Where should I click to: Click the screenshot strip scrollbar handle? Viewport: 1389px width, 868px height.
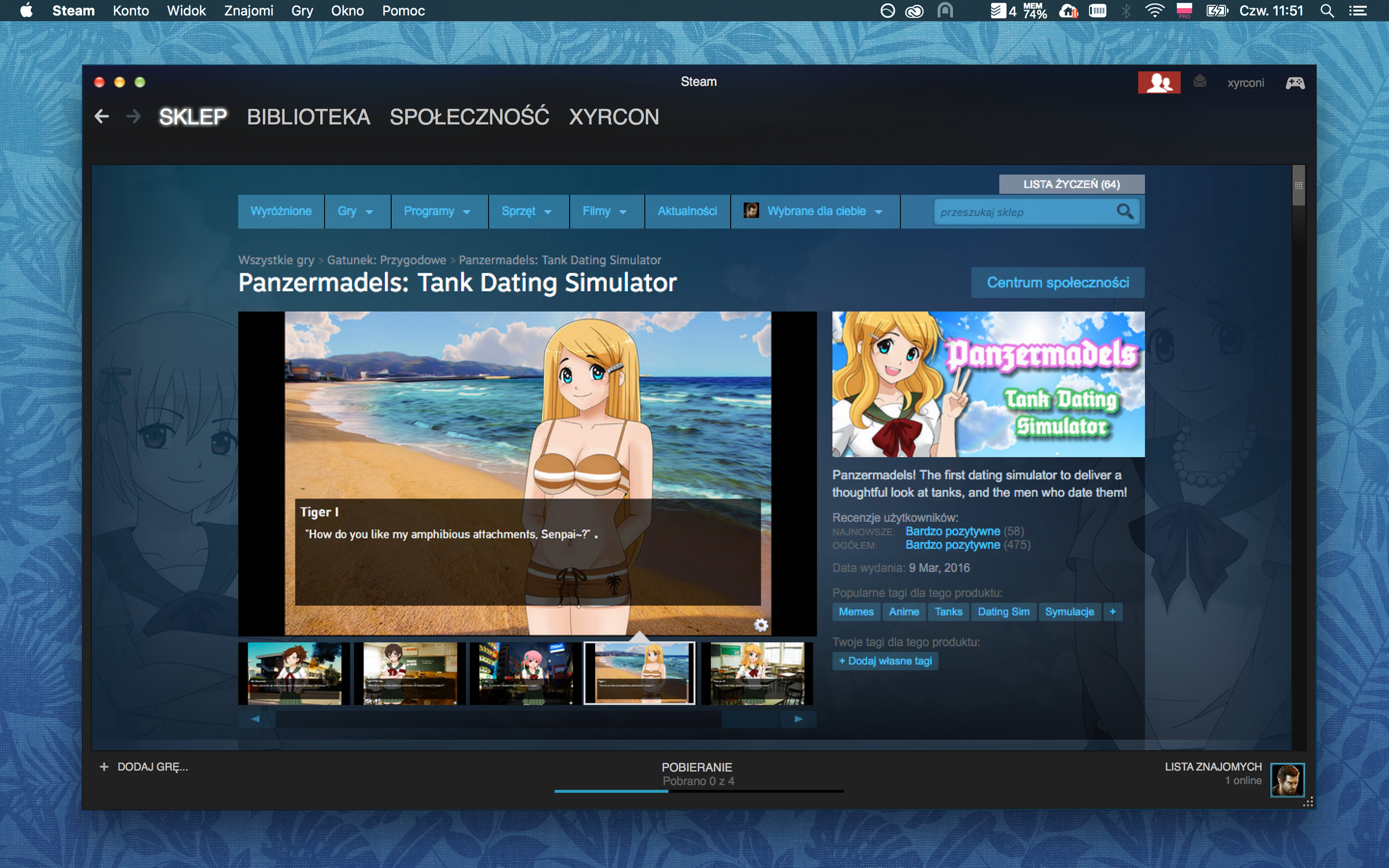(x=751, y=719)
